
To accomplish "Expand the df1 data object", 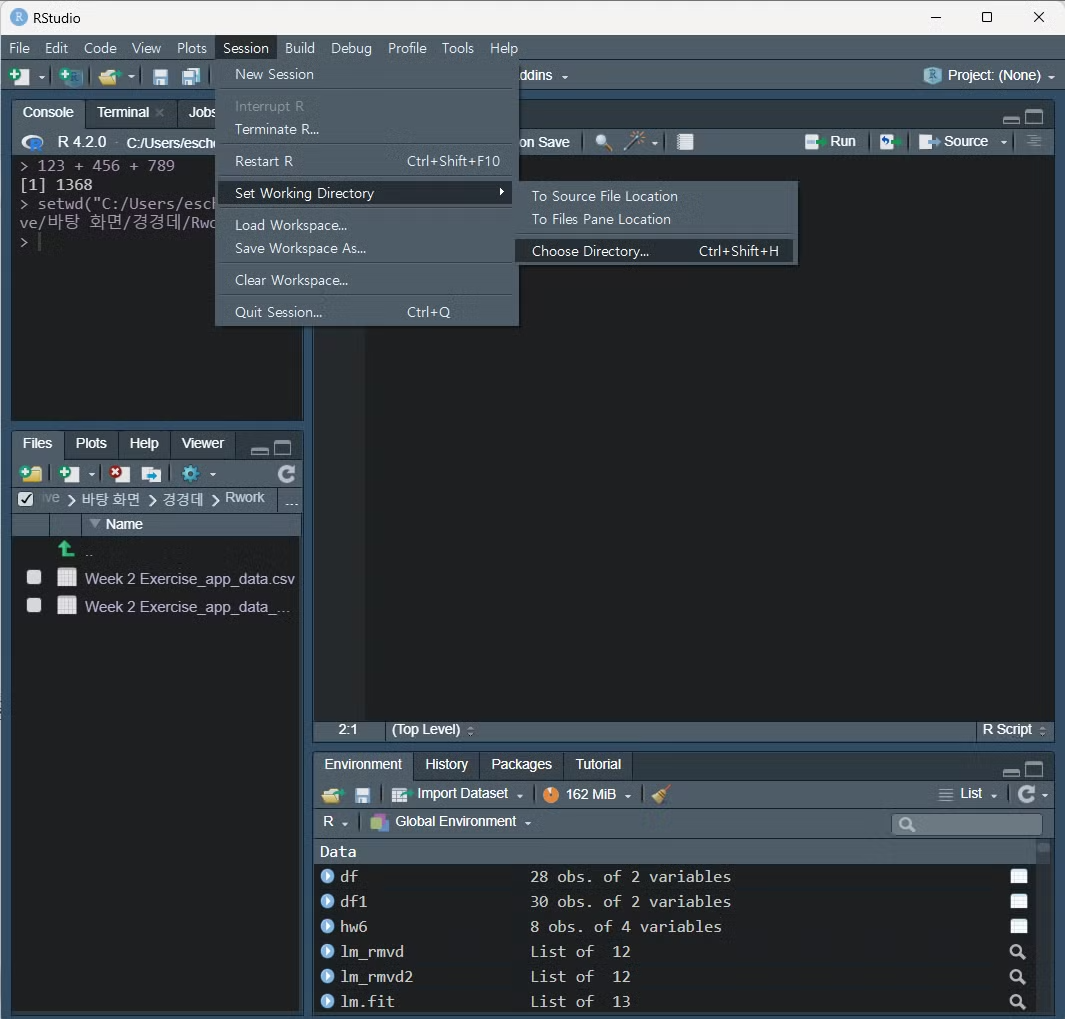I will (x=327, y=901).
